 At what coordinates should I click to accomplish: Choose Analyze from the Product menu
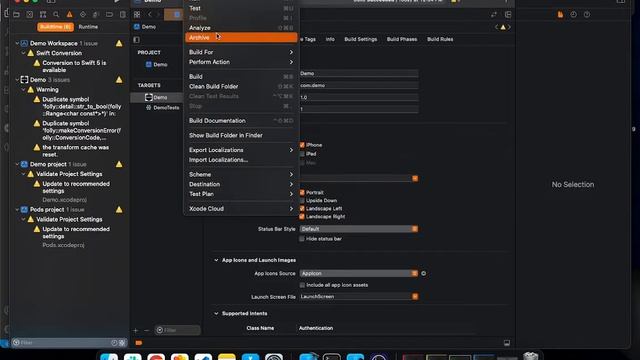click(x=241, y=28)
